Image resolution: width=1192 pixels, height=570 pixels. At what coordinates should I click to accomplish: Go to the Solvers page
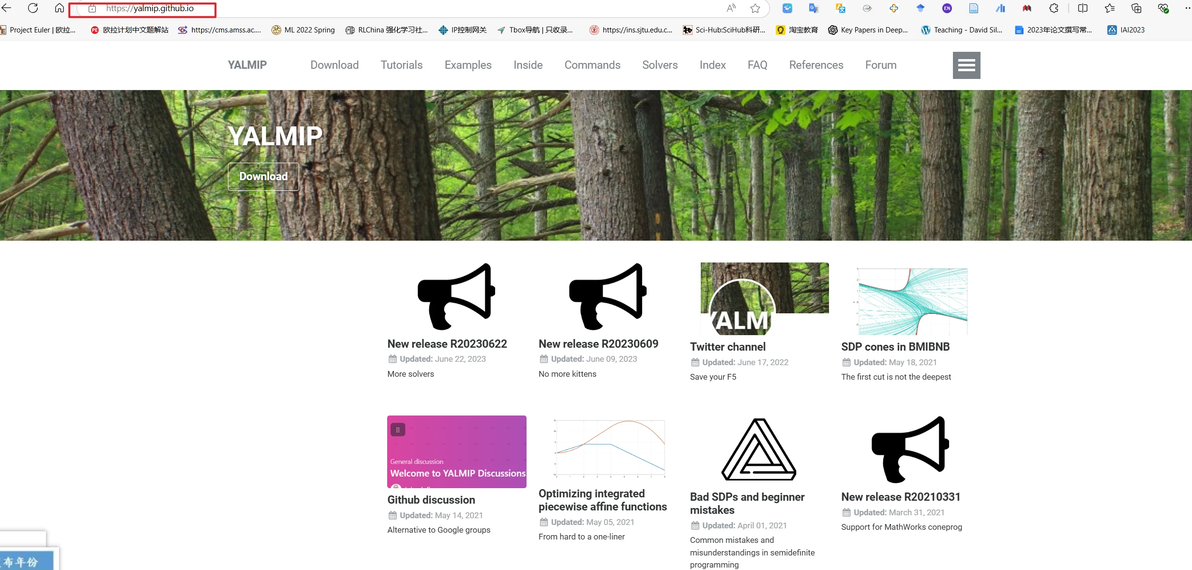coord(660,65)
